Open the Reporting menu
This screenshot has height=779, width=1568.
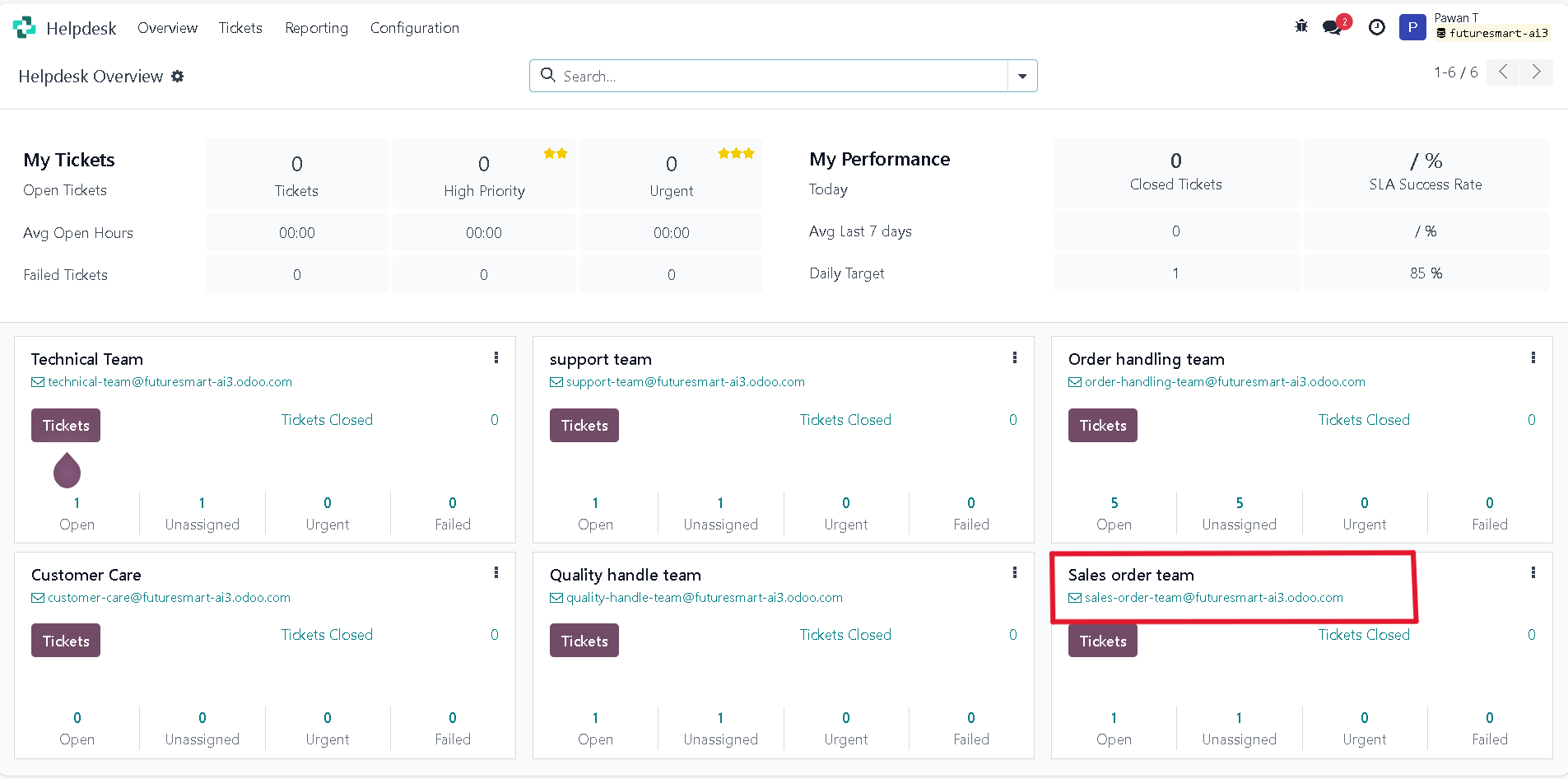[316, 27]
